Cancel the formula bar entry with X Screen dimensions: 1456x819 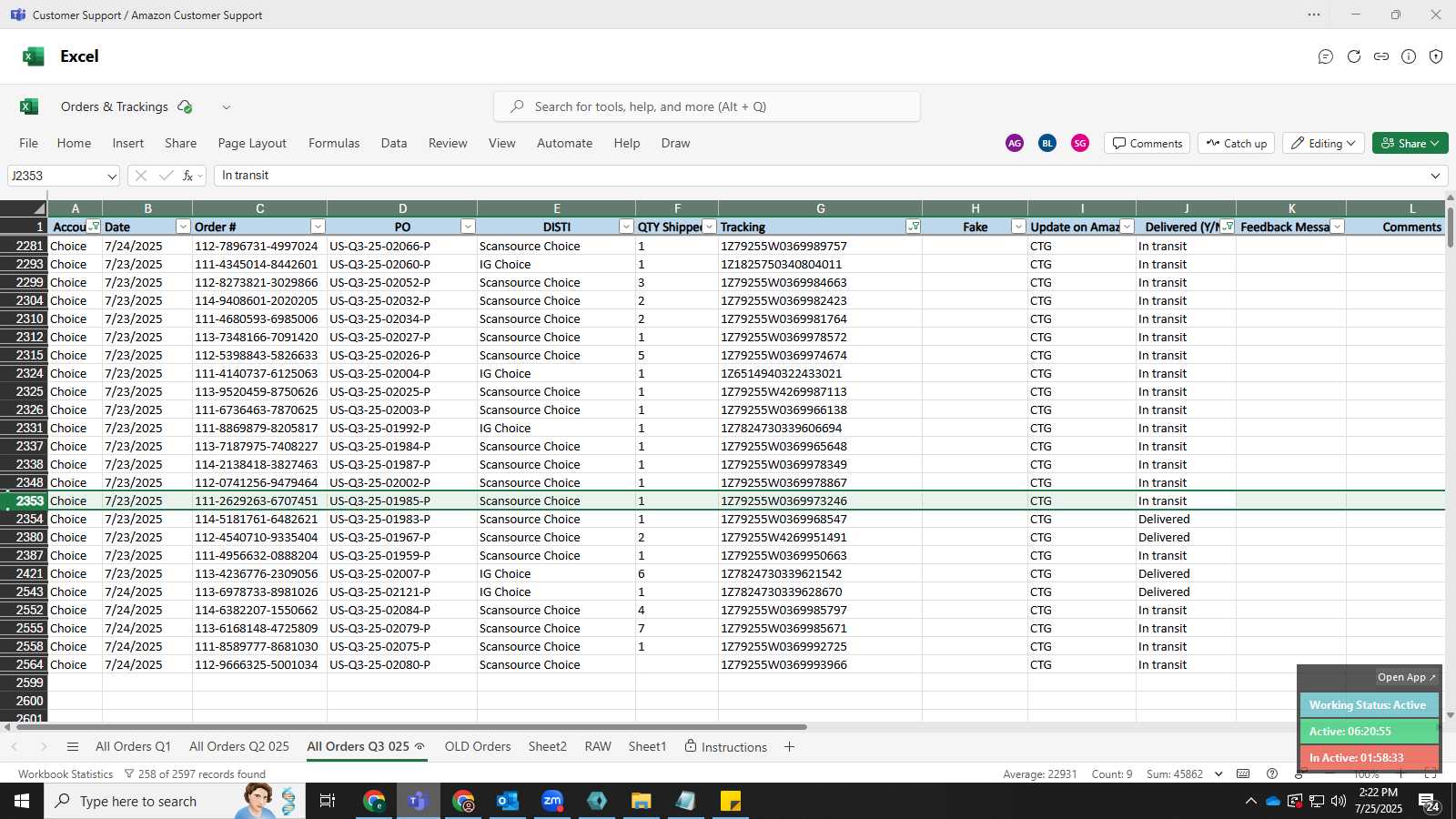pyautogui.click(x=140, y=176)
